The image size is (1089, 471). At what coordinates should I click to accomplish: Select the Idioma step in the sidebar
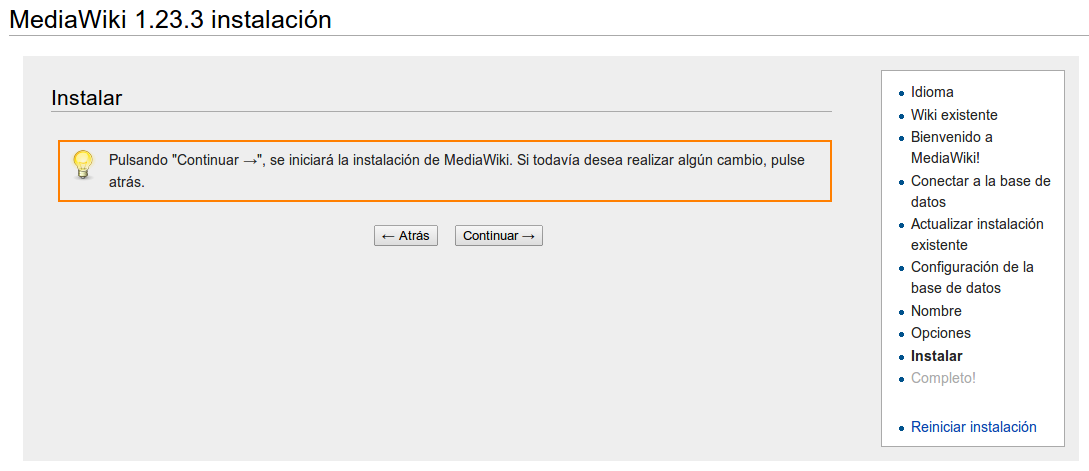[932, 92]
